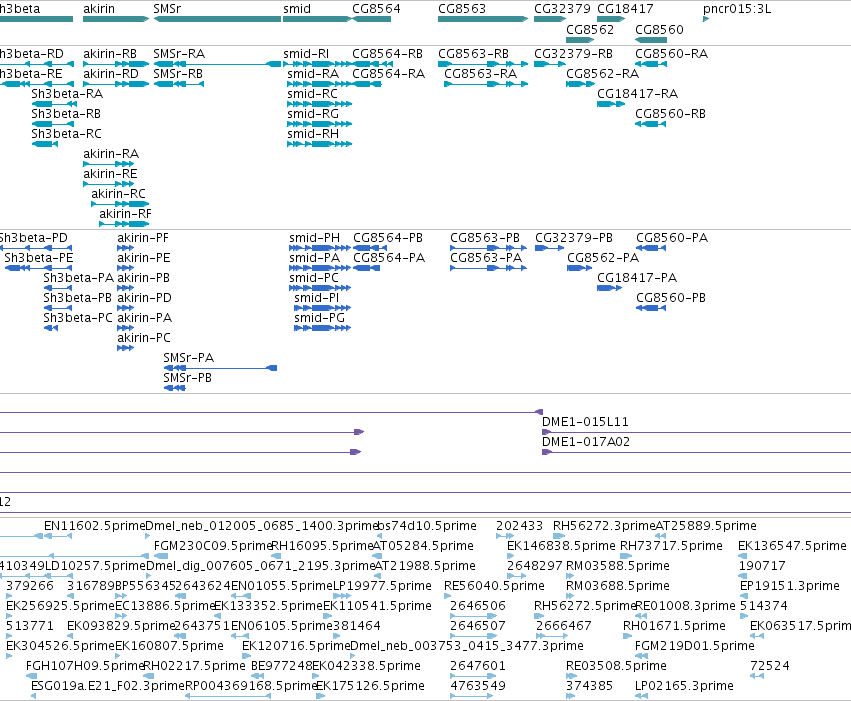The height and width of the screenshot is (701, 851).
Task: Click protein SMSr-PA label
Action: (188, 358)
